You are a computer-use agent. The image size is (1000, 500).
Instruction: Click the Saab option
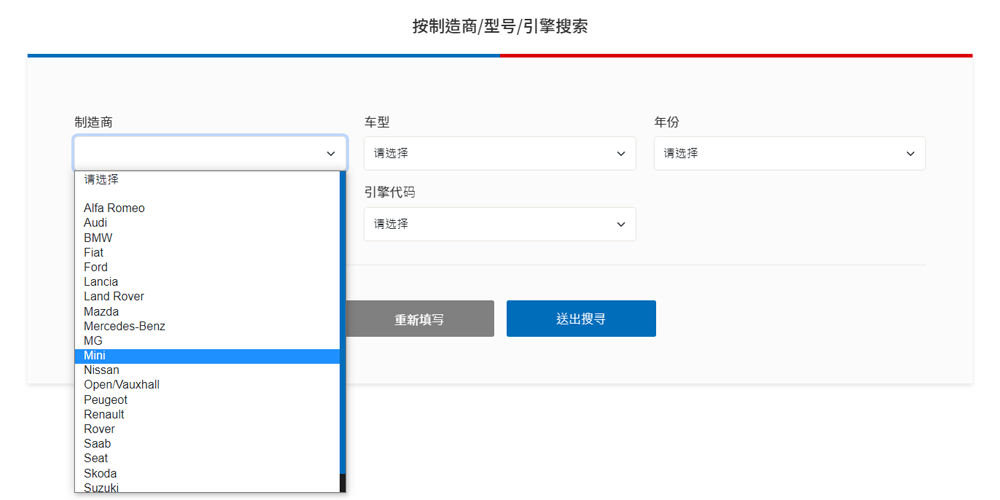(x=207, y=444)
